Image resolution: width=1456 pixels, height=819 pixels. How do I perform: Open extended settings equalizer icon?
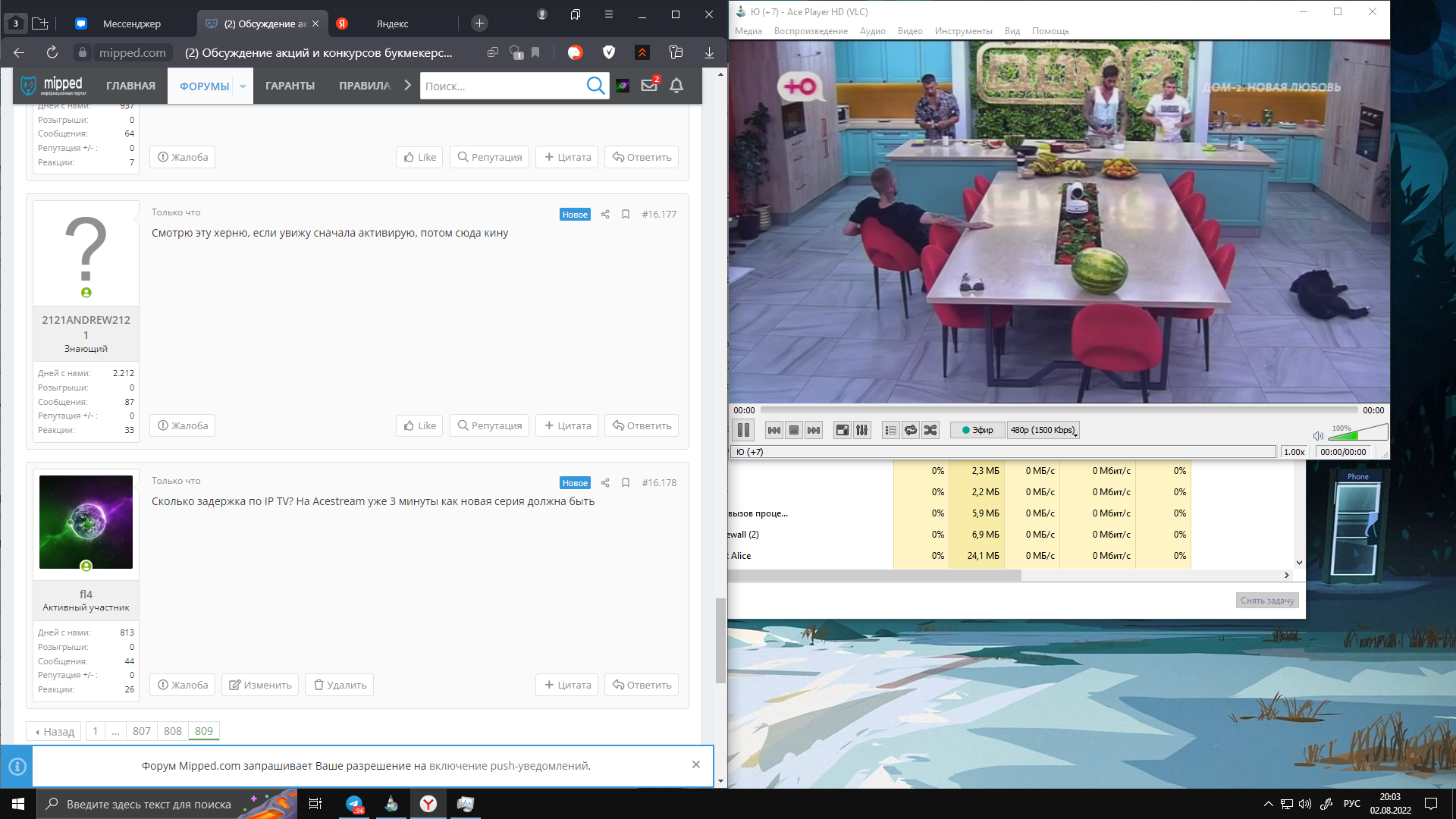coord(862,430)
